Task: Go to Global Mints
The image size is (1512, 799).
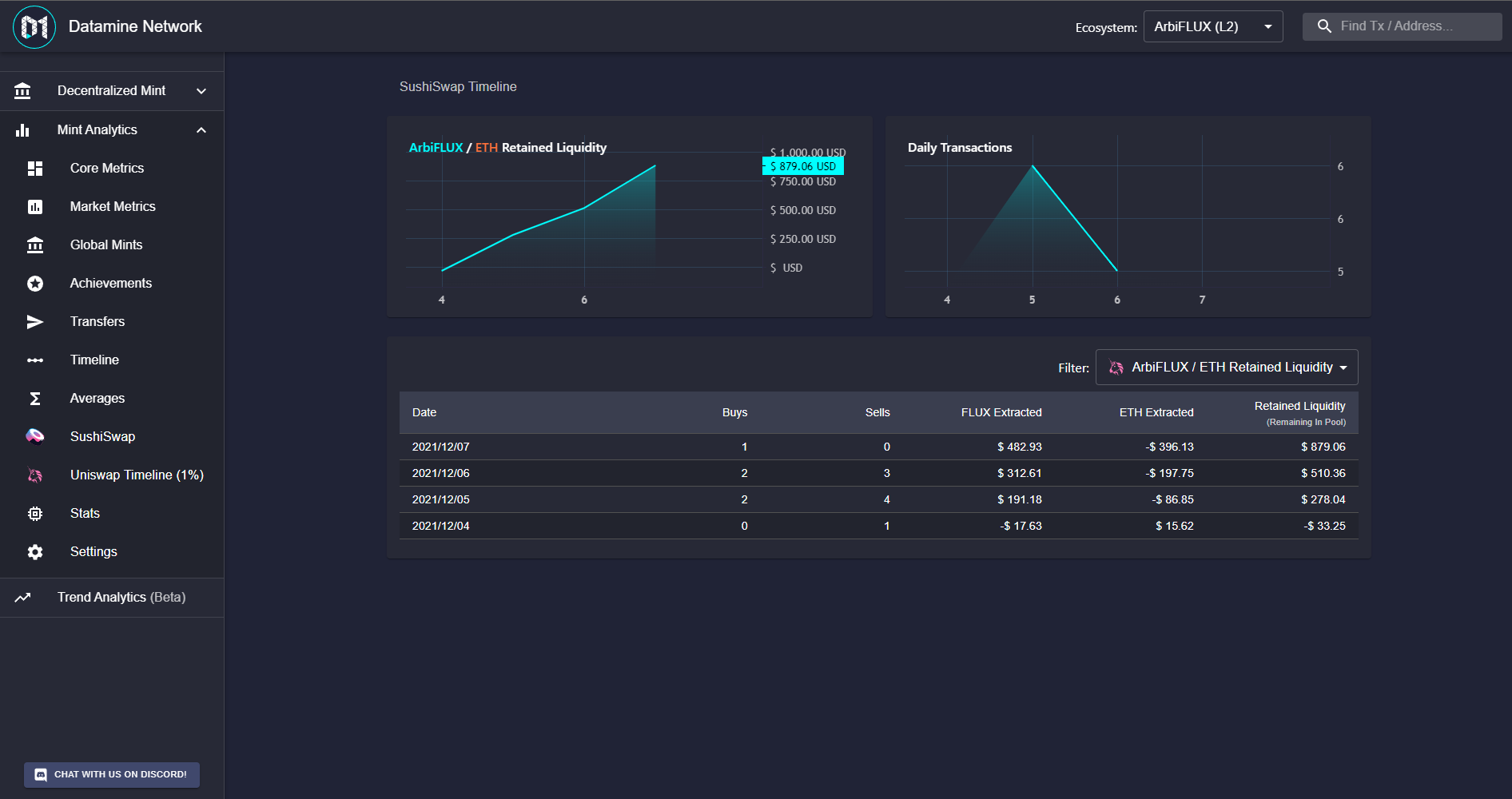Action: click(112, 245)
